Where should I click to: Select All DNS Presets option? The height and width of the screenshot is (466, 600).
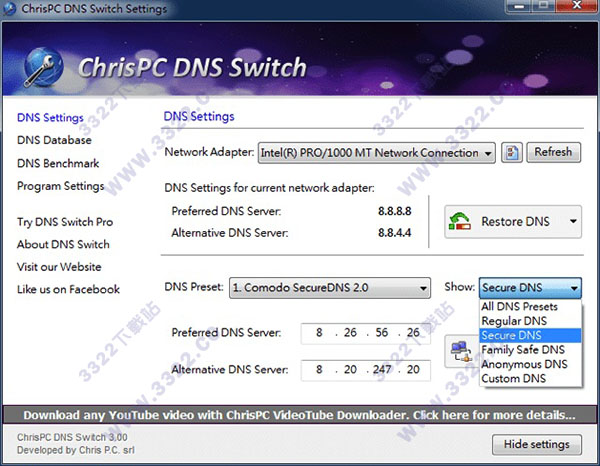[530, 306]
